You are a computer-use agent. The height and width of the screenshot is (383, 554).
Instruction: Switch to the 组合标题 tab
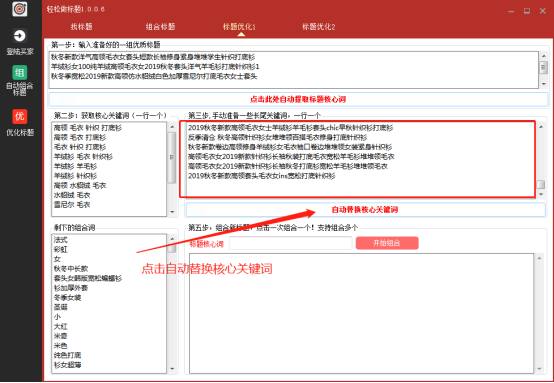coord(160,27)
